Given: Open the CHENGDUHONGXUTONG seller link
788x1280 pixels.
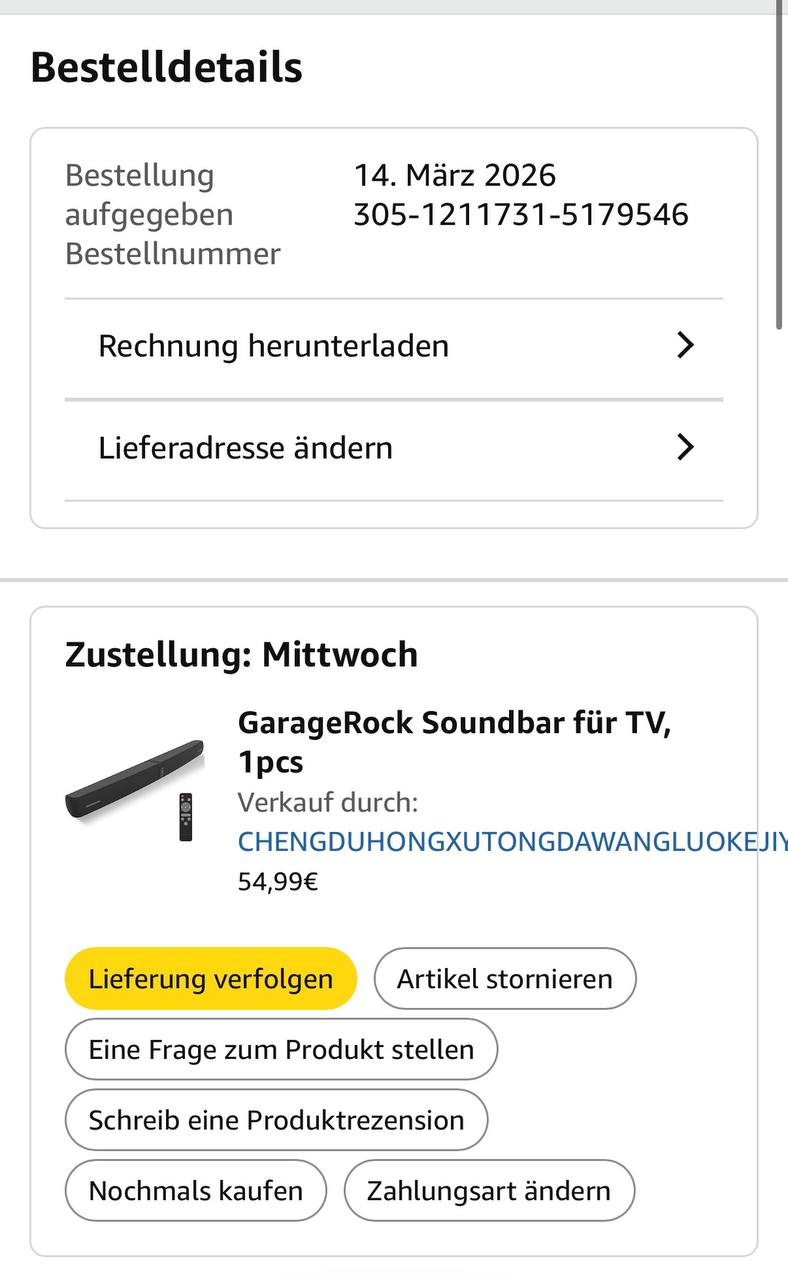Looking at the screenshot, I should click(x=510, y=841).
